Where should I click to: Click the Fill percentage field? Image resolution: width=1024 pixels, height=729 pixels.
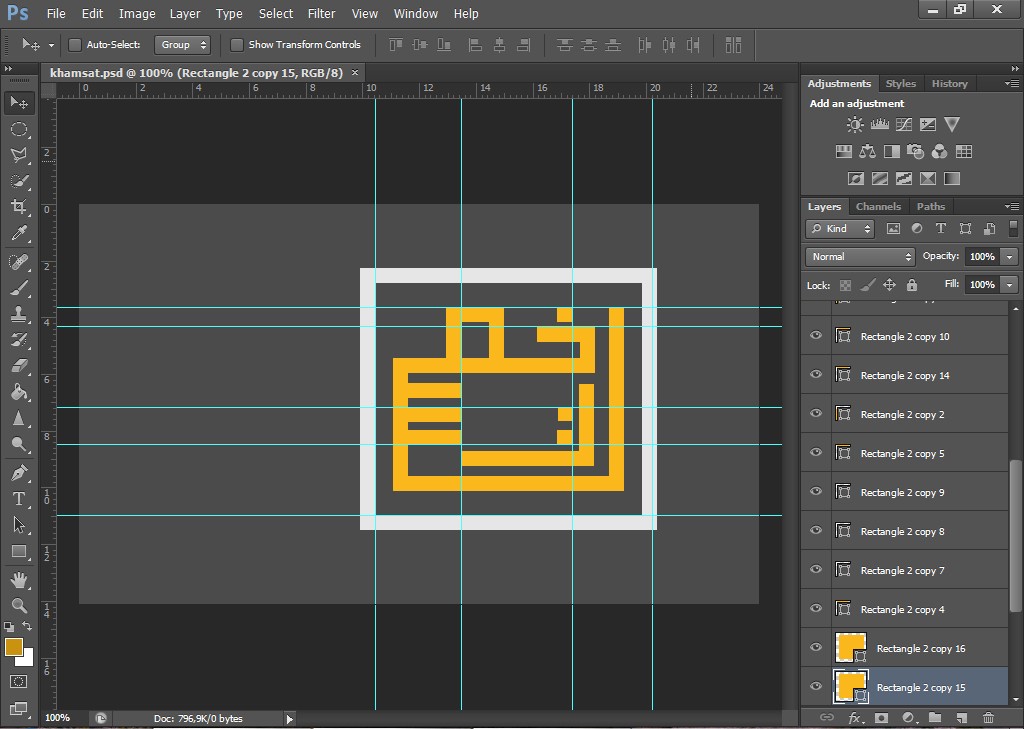point(981,285)
